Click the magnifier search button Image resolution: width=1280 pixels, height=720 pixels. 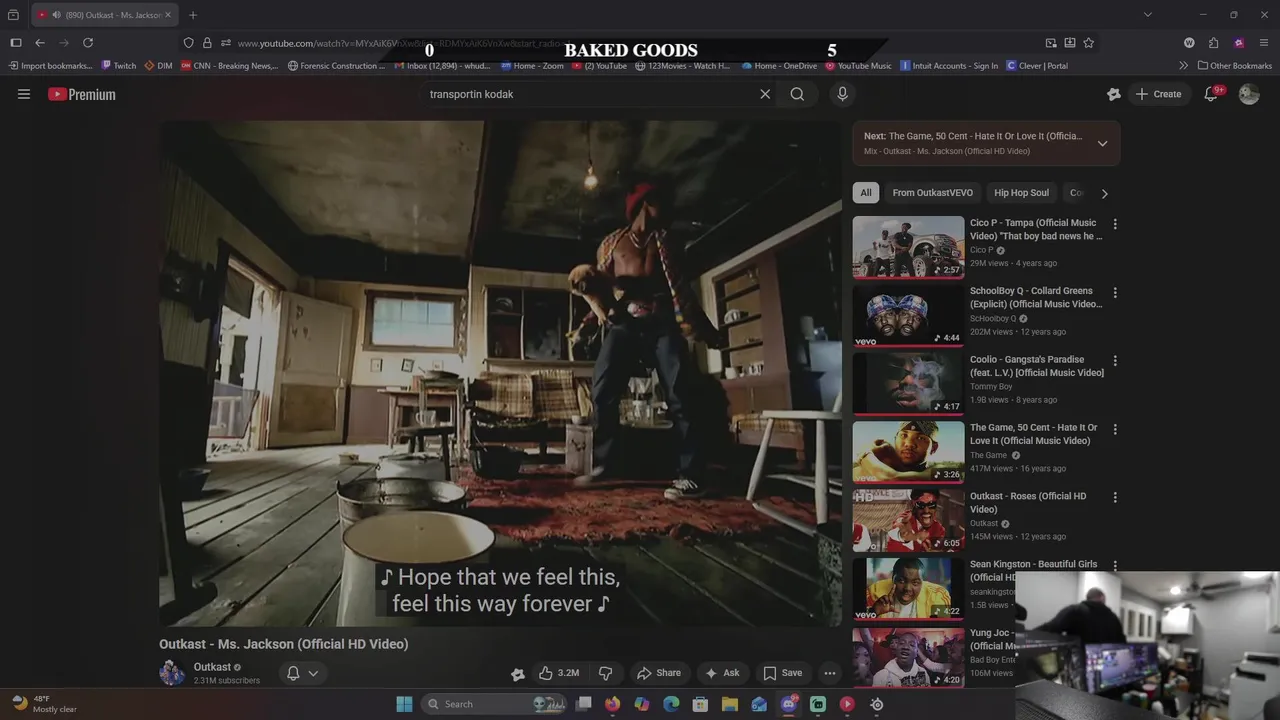797,94
